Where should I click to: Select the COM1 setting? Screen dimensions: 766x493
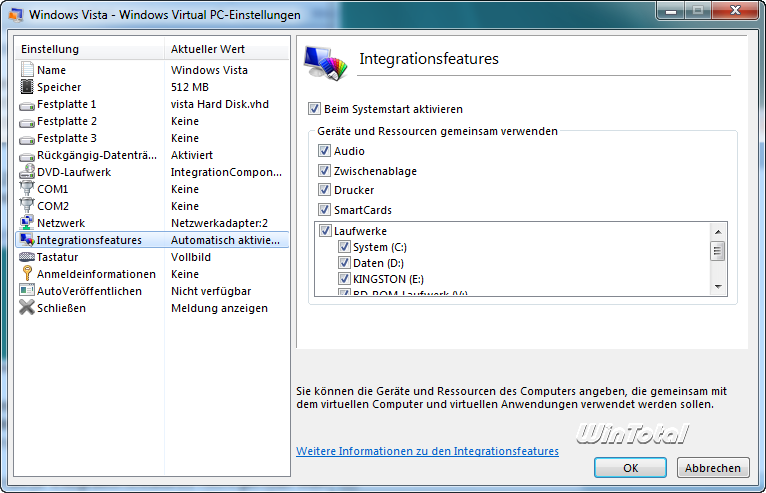(x=152, y=189)
